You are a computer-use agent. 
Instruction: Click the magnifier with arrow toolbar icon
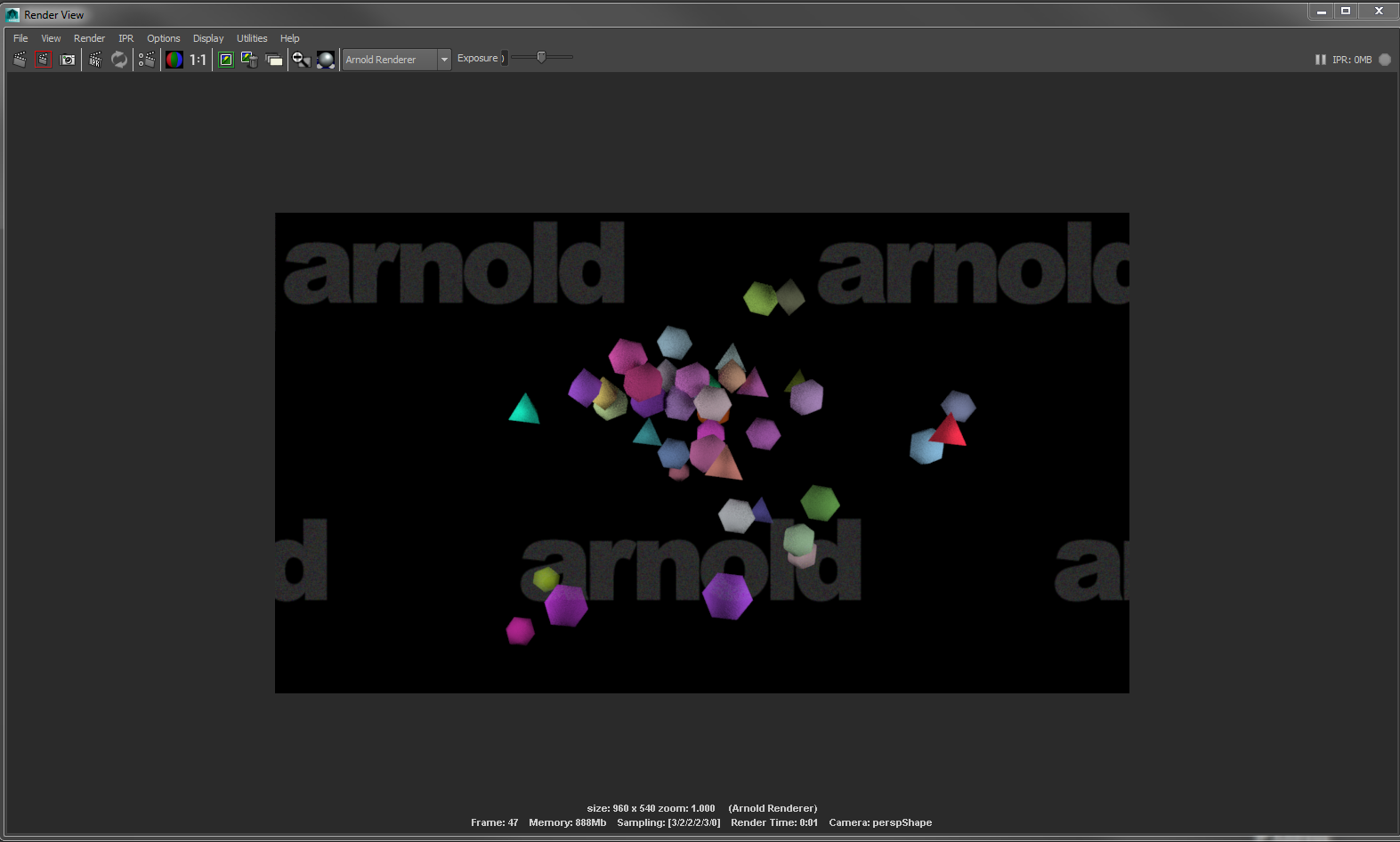pyautogui.click(x=302, y=60)
